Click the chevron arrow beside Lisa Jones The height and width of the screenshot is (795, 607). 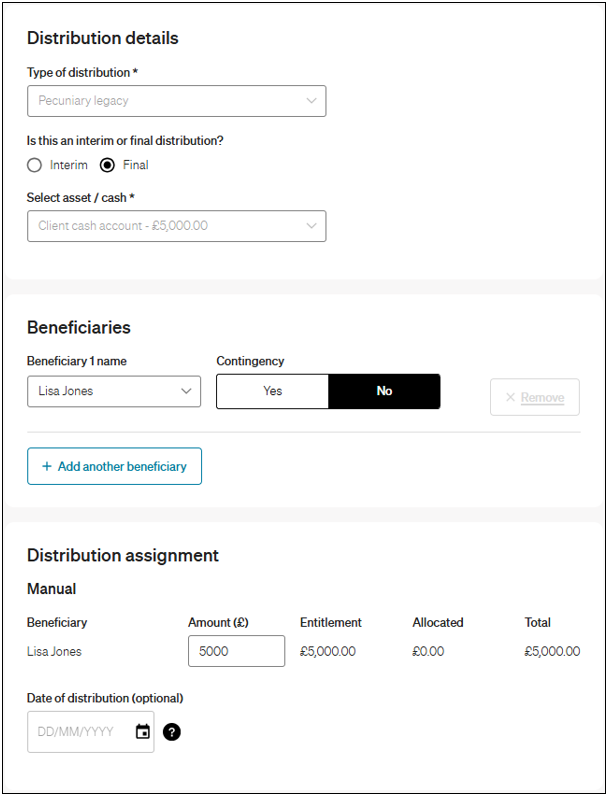186,391
